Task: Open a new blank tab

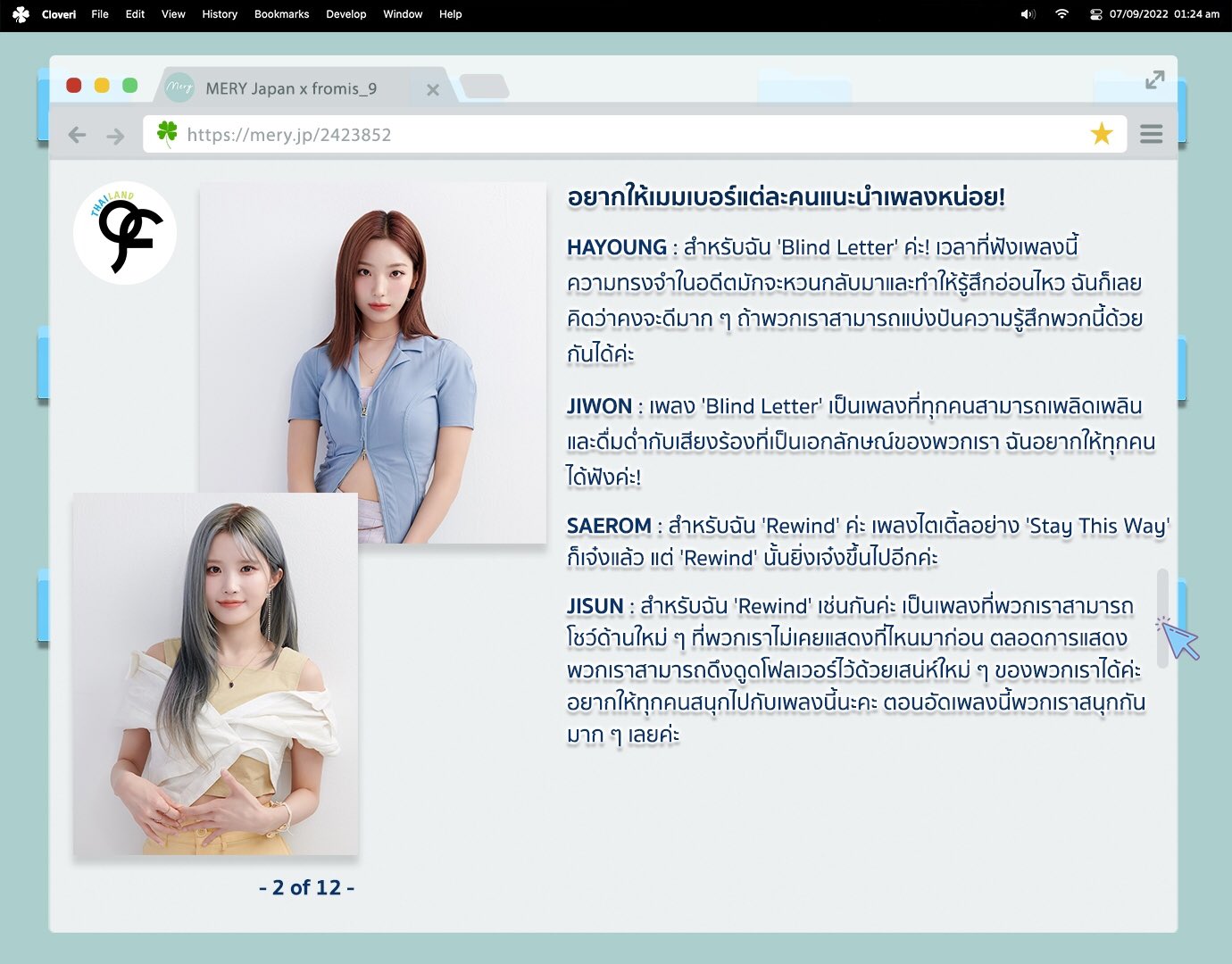Action: click(x=485, y=87)
